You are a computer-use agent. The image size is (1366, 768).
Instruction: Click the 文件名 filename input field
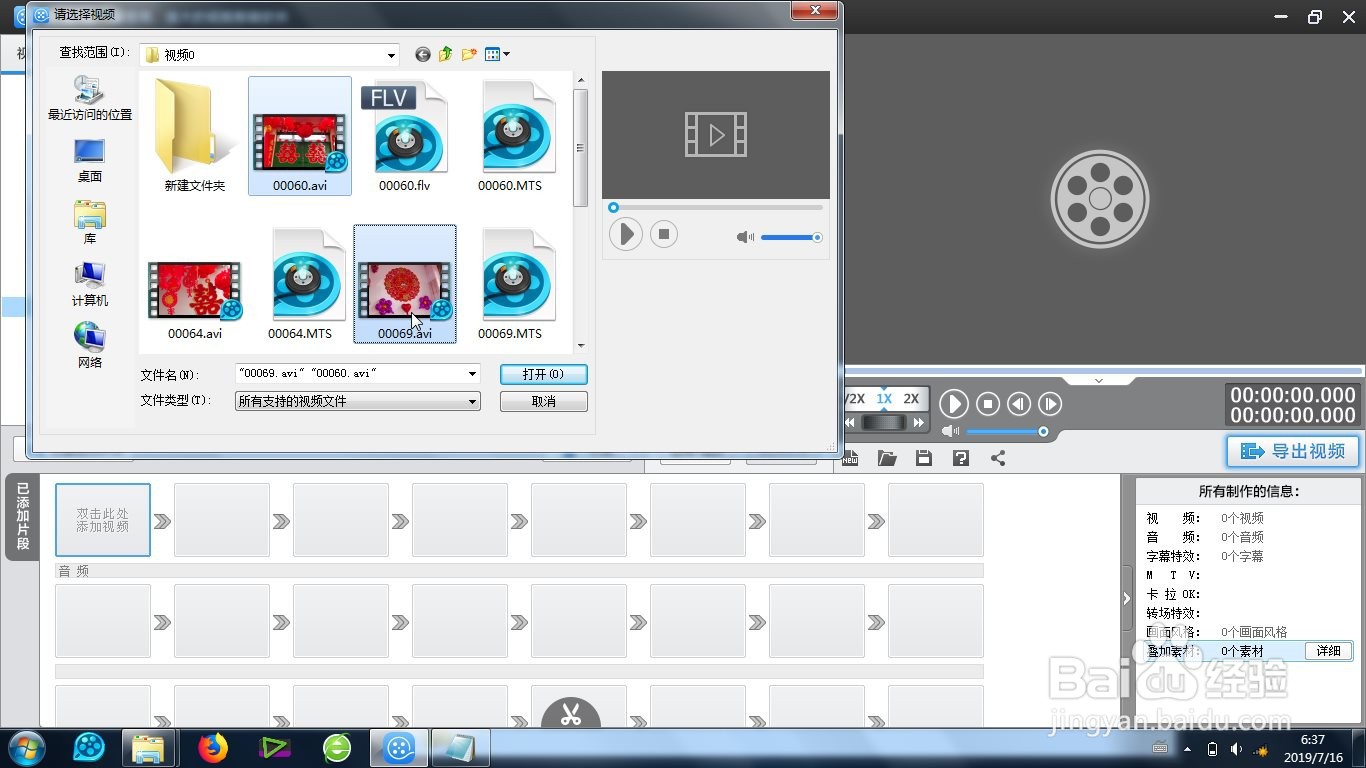point(350,373)
